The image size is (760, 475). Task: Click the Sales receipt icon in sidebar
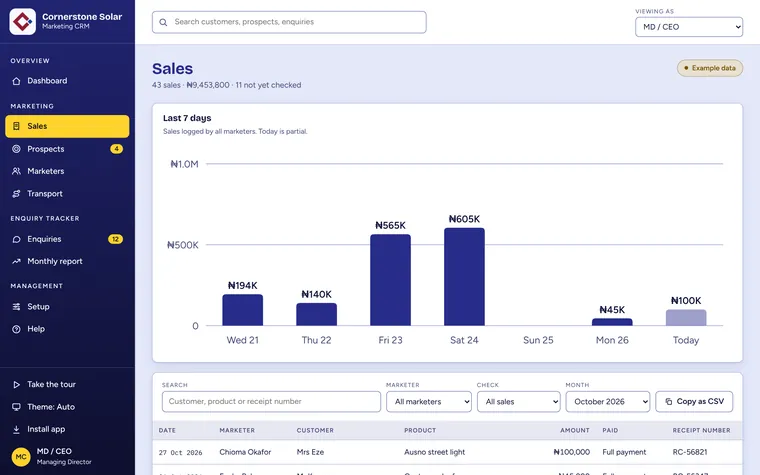(x=16, y=126)
